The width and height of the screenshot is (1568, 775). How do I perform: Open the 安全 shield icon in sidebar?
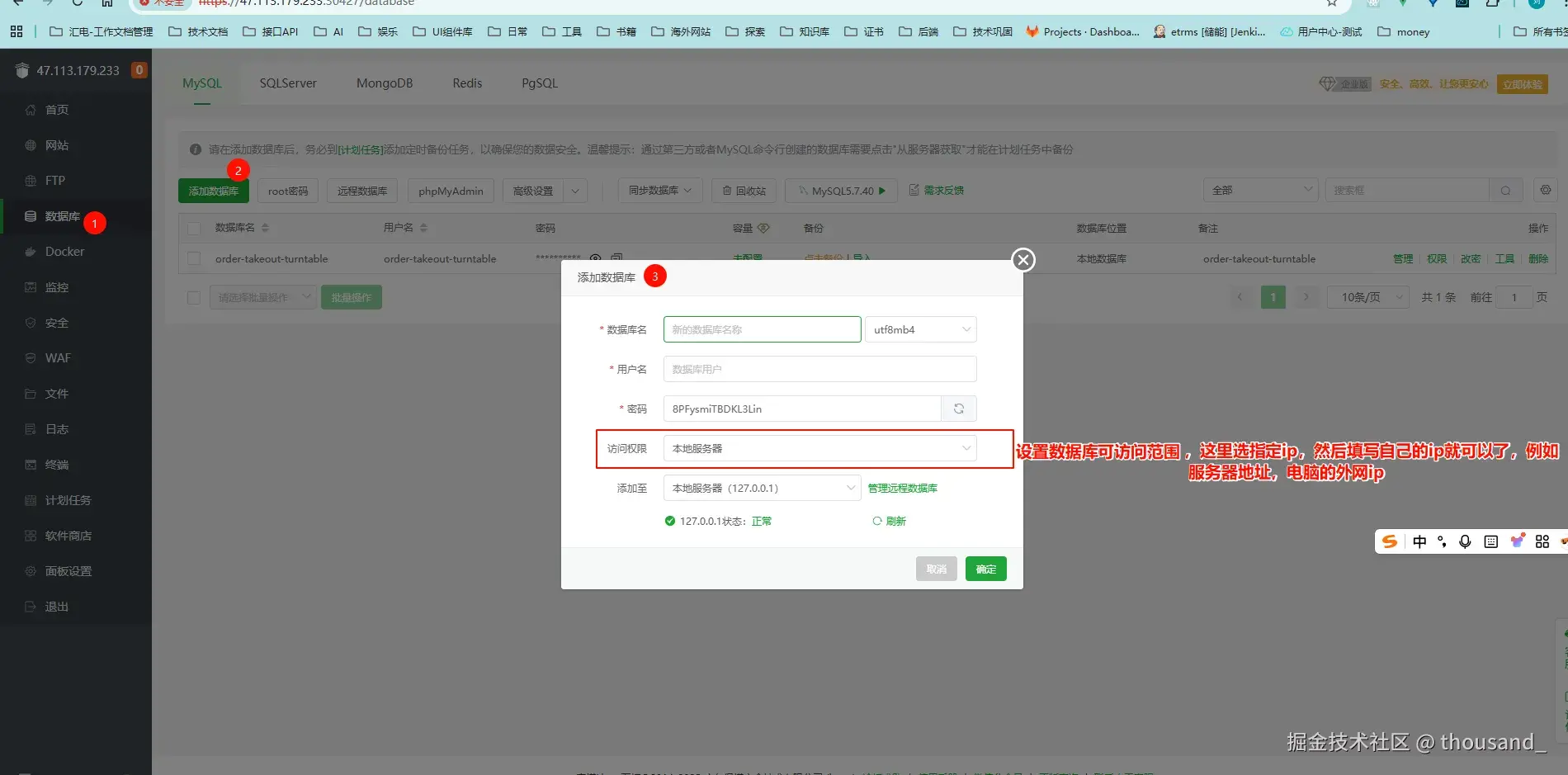click(x=31, y=323)
